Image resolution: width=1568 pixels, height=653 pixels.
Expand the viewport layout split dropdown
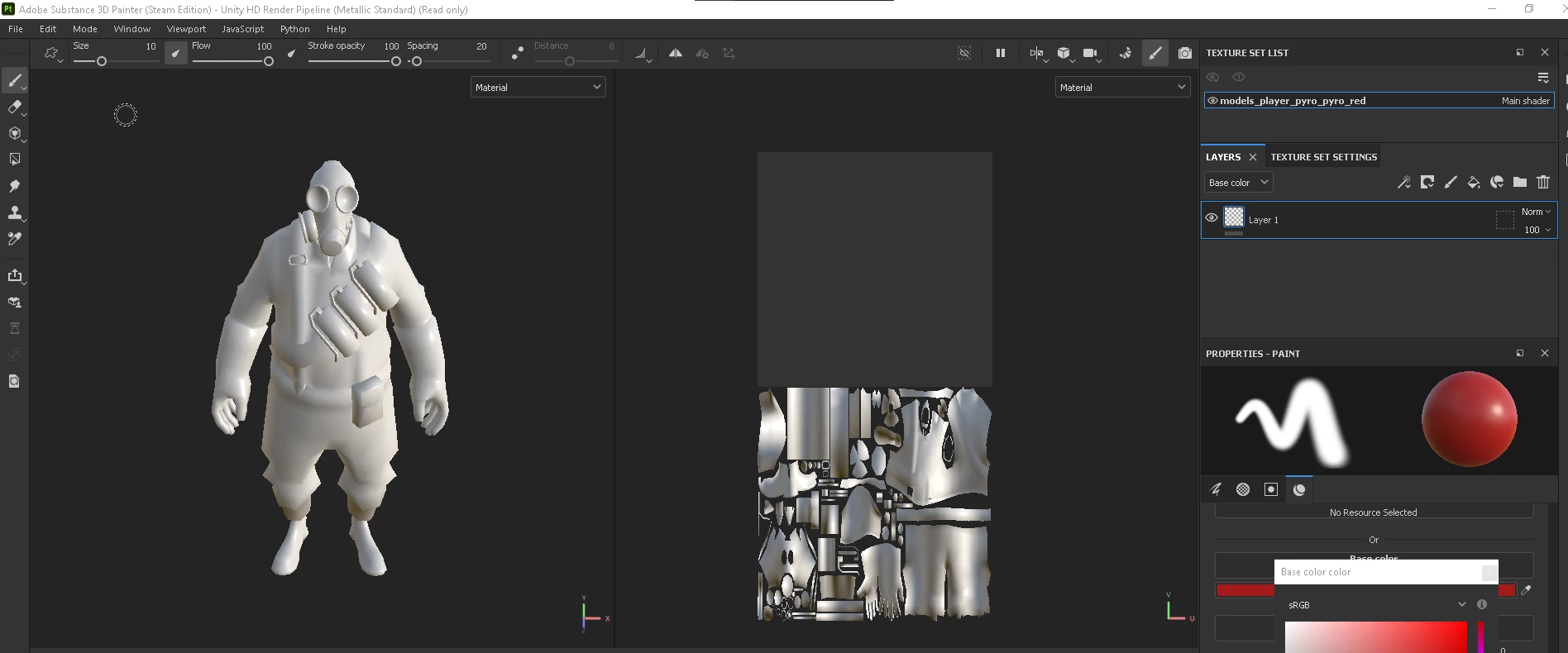1039,54
